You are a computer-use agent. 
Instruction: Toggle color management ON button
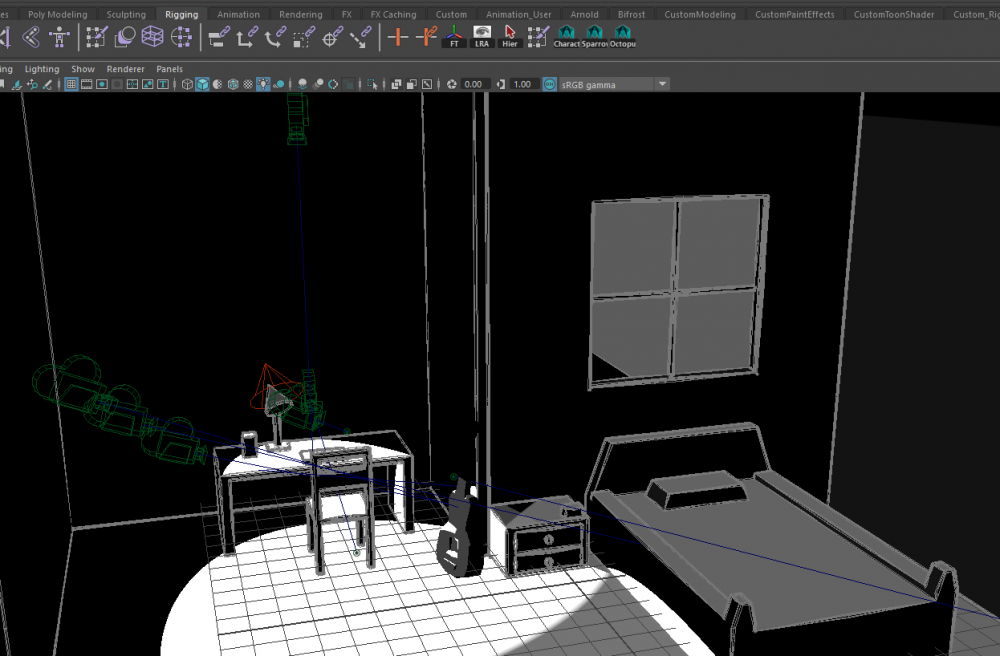coord(549,84)
